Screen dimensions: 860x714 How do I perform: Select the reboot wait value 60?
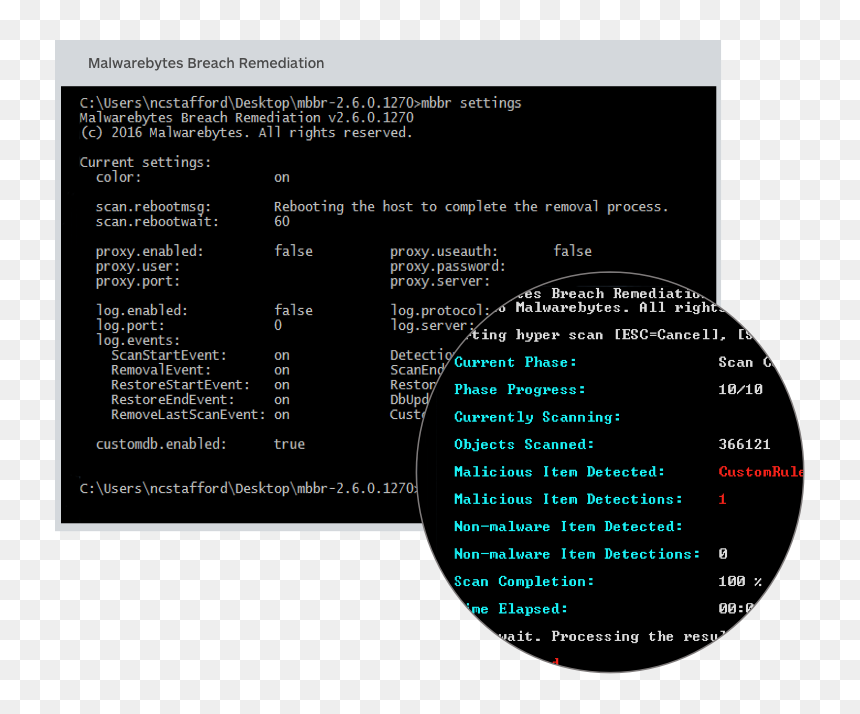tap(281, 222)
